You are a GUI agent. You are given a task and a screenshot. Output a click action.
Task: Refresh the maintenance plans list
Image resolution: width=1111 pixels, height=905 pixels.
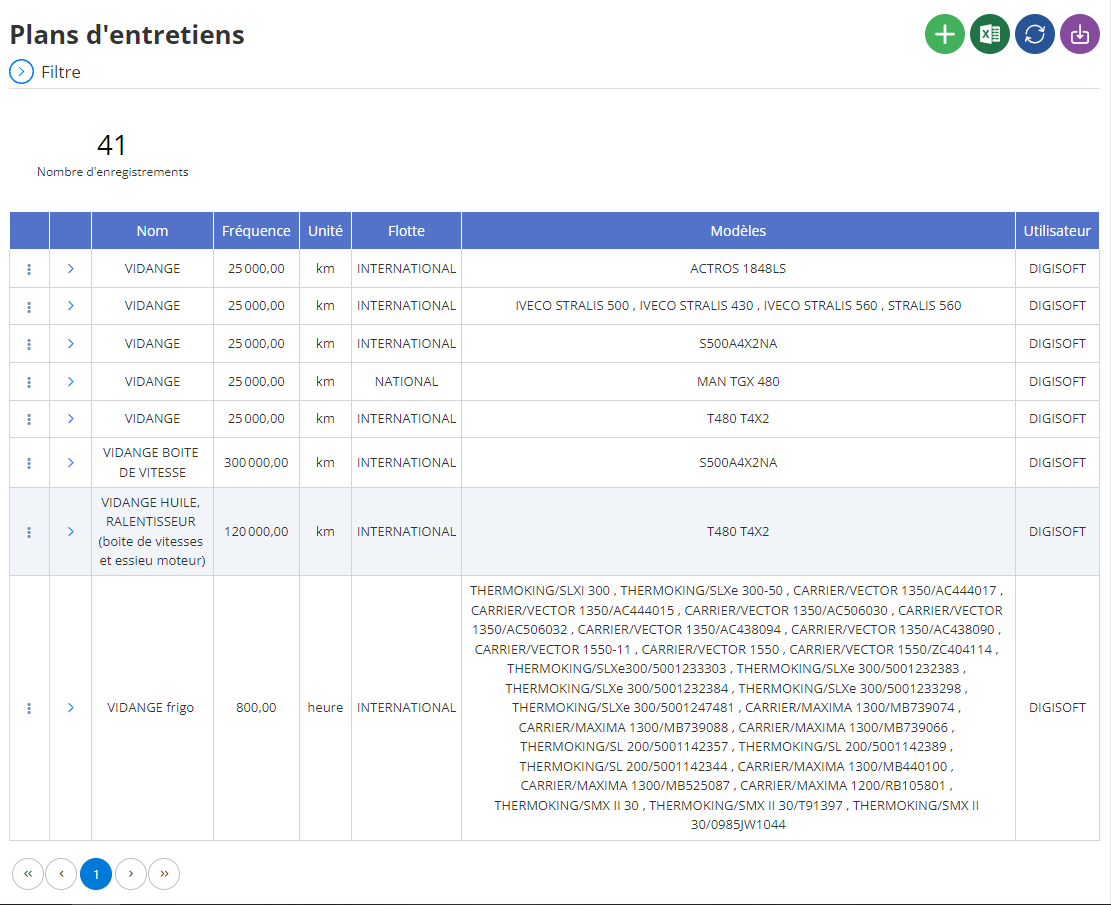(1034, 34)
